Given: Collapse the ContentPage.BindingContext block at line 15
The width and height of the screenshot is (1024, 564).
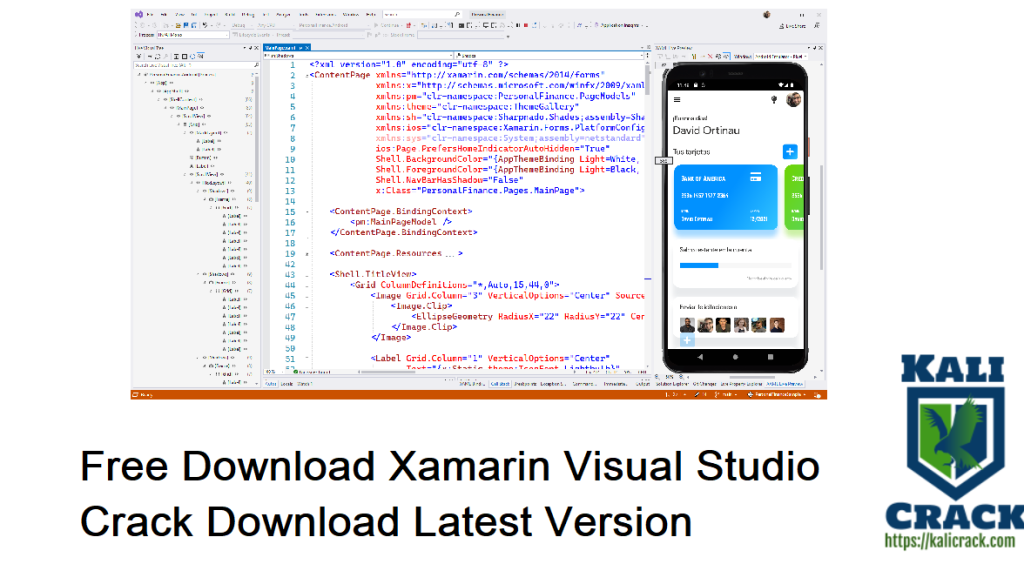Looking at the screenshot, I should tap(307, 212).
